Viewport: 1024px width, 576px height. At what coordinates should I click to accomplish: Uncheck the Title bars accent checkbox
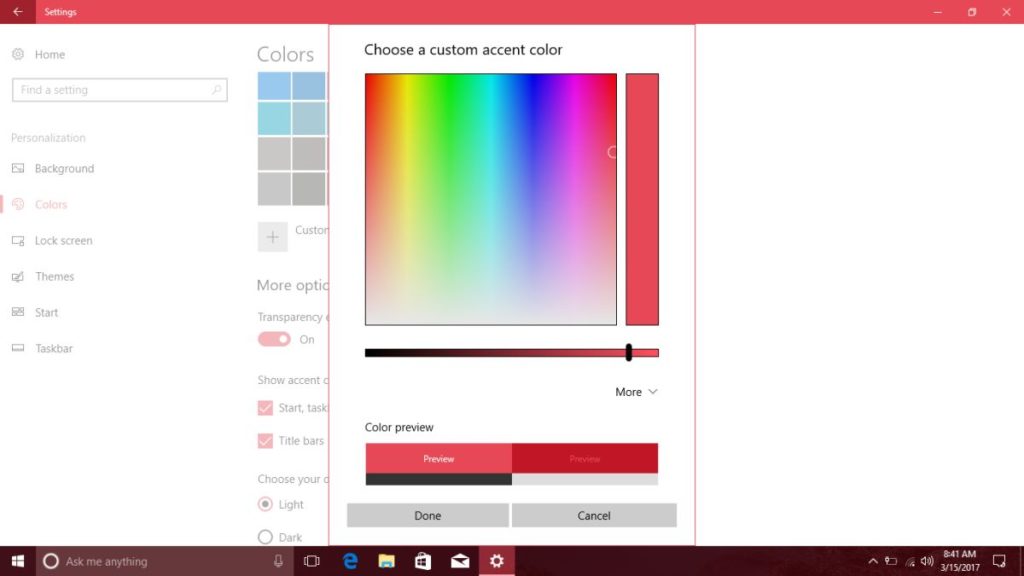tap(266, 440)
